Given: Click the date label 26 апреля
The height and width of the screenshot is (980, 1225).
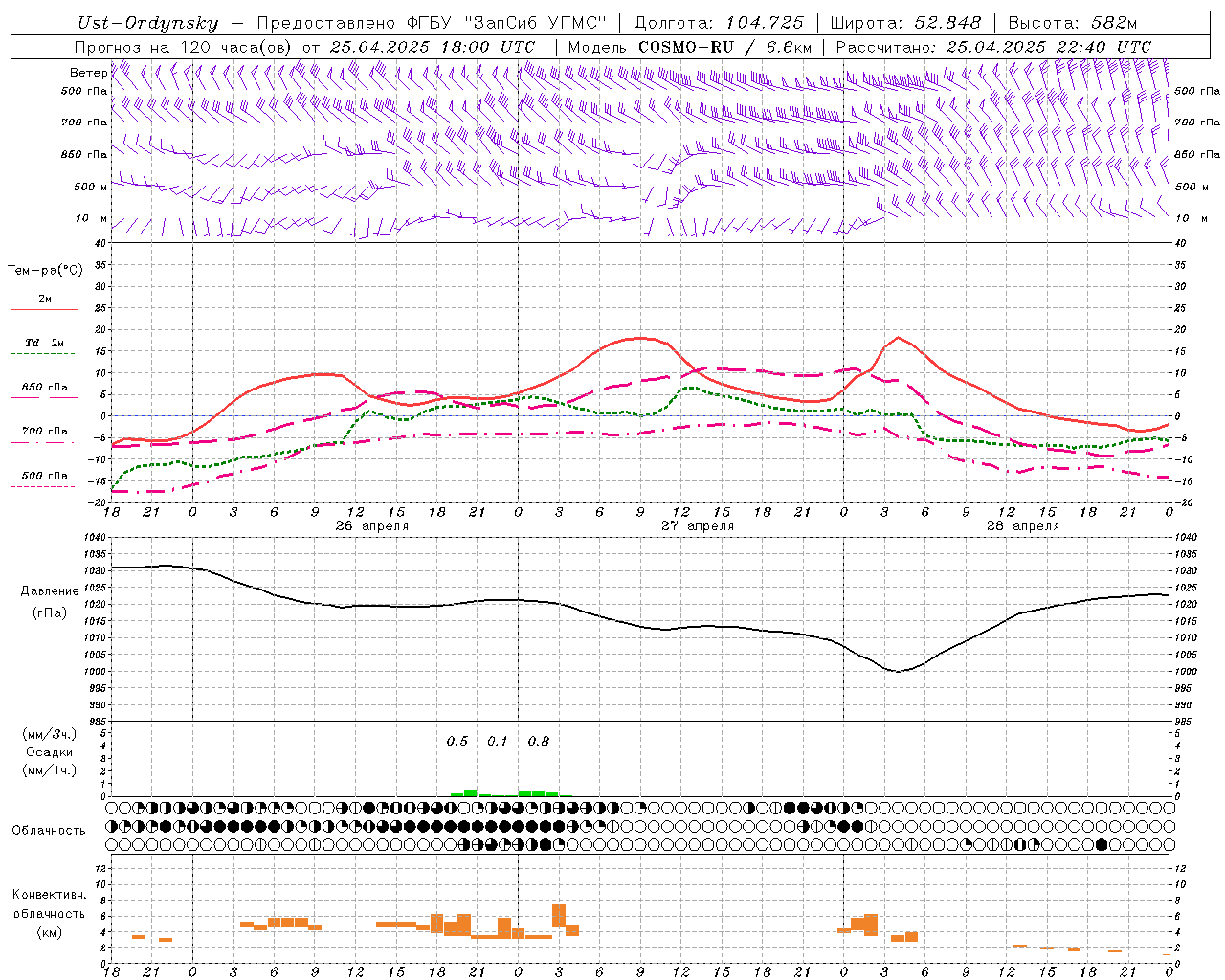Looking at the screenshot, I should click(371, 526).
